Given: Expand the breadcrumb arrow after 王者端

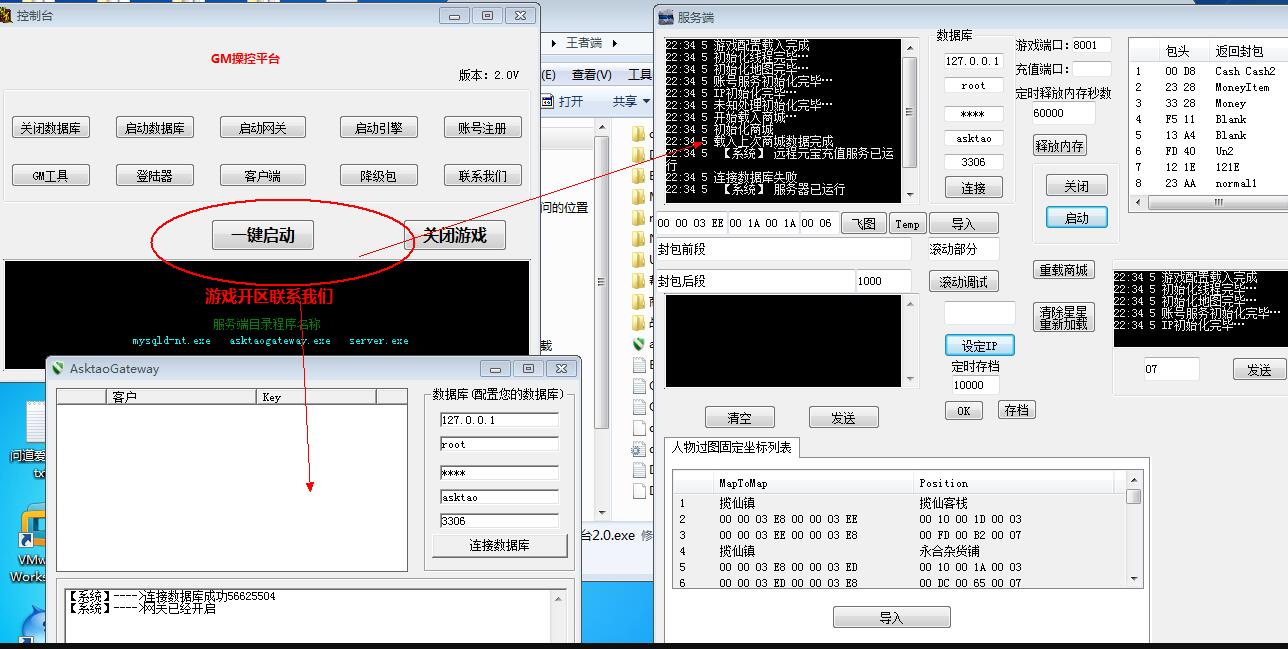Looking at the screenshot, I should 615,43.
